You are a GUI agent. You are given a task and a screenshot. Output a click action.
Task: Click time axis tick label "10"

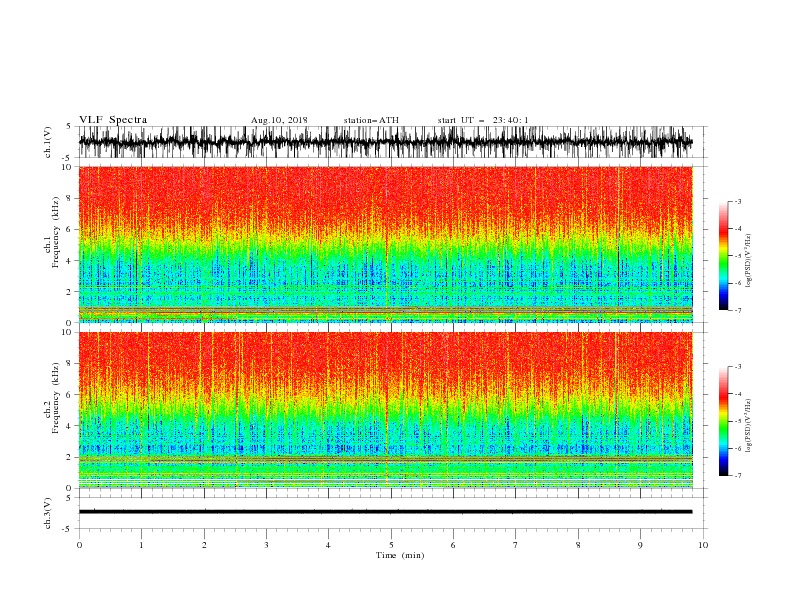pos(703,545)
